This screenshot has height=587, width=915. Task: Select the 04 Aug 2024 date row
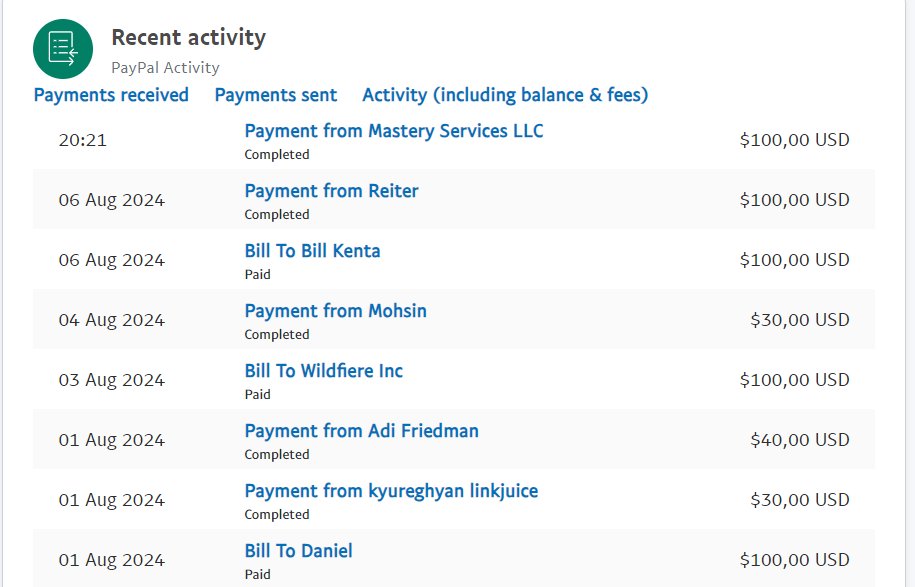point(453,320)
